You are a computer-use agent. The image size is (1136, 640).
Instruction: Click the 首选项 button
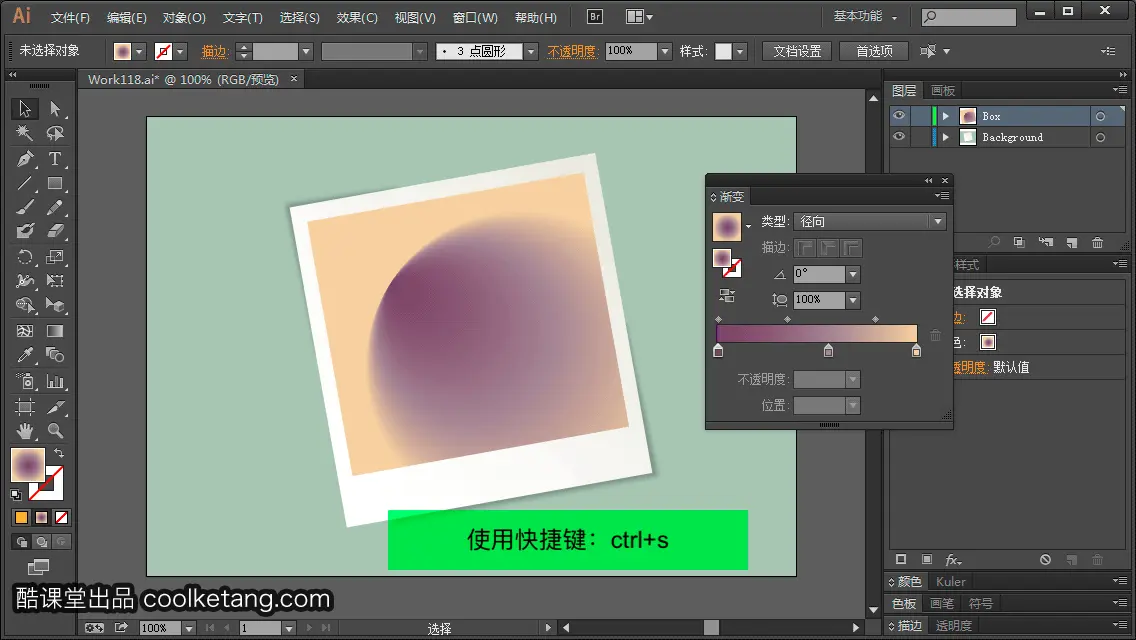click(x=874, y=51)
